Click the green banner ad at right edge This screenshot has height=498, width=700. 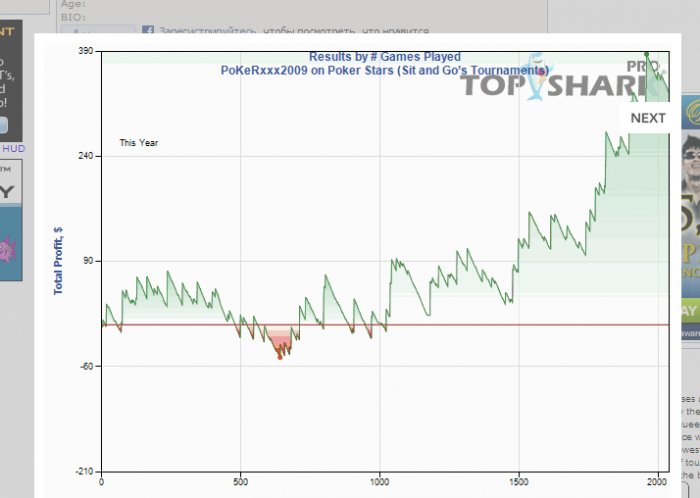pyautogui.click(x=691, y=311)
